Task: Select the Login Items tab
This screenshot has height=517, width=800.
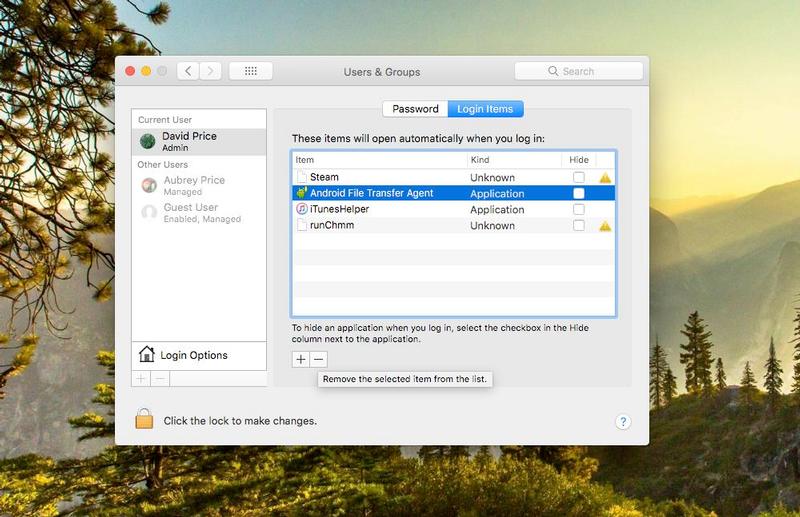Action: point(485,109)
